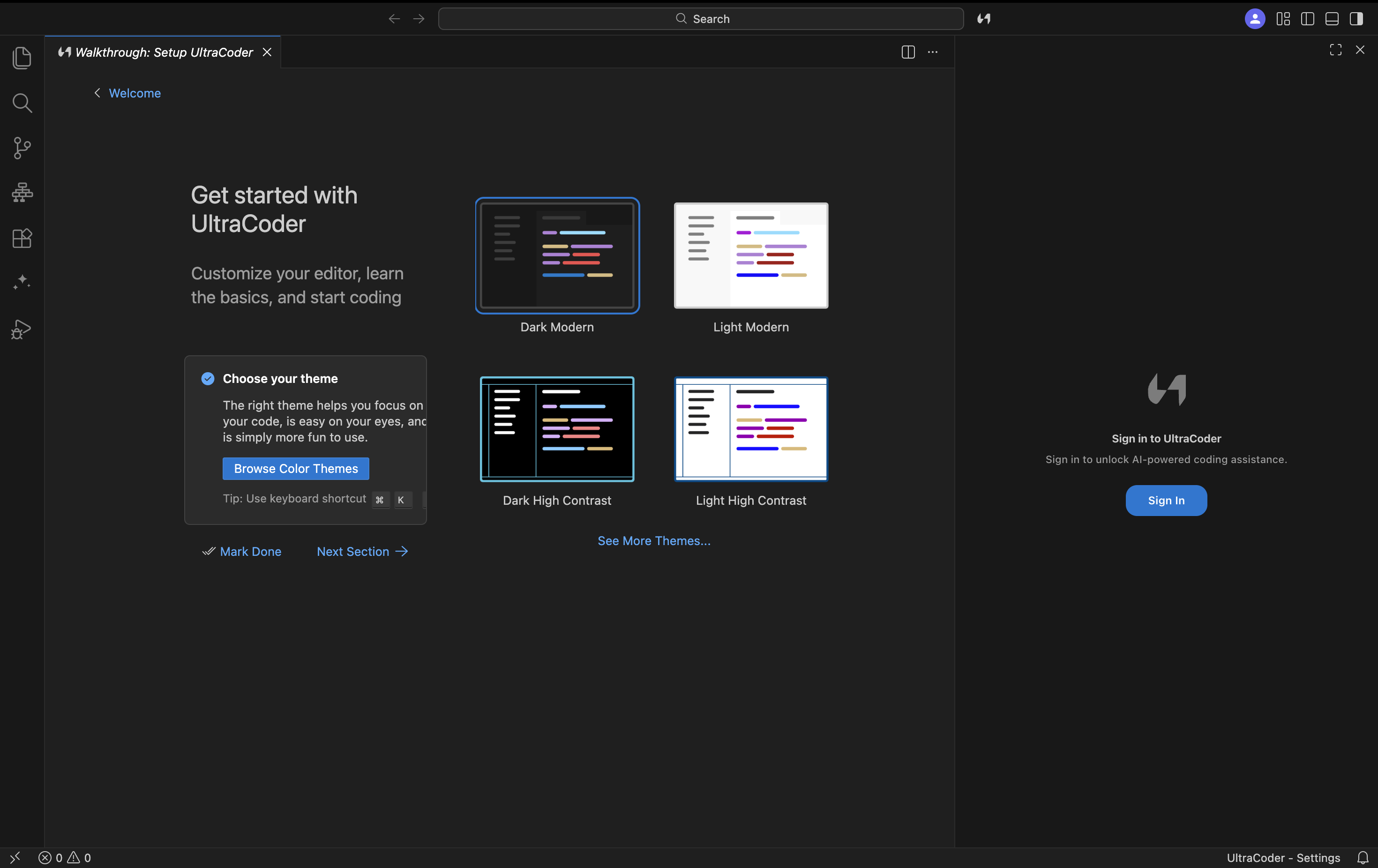Image resolution: width=1378 pixels, height=868 pixels.
Task: Click Browse Color Themes button
Action: coord(296,469)
